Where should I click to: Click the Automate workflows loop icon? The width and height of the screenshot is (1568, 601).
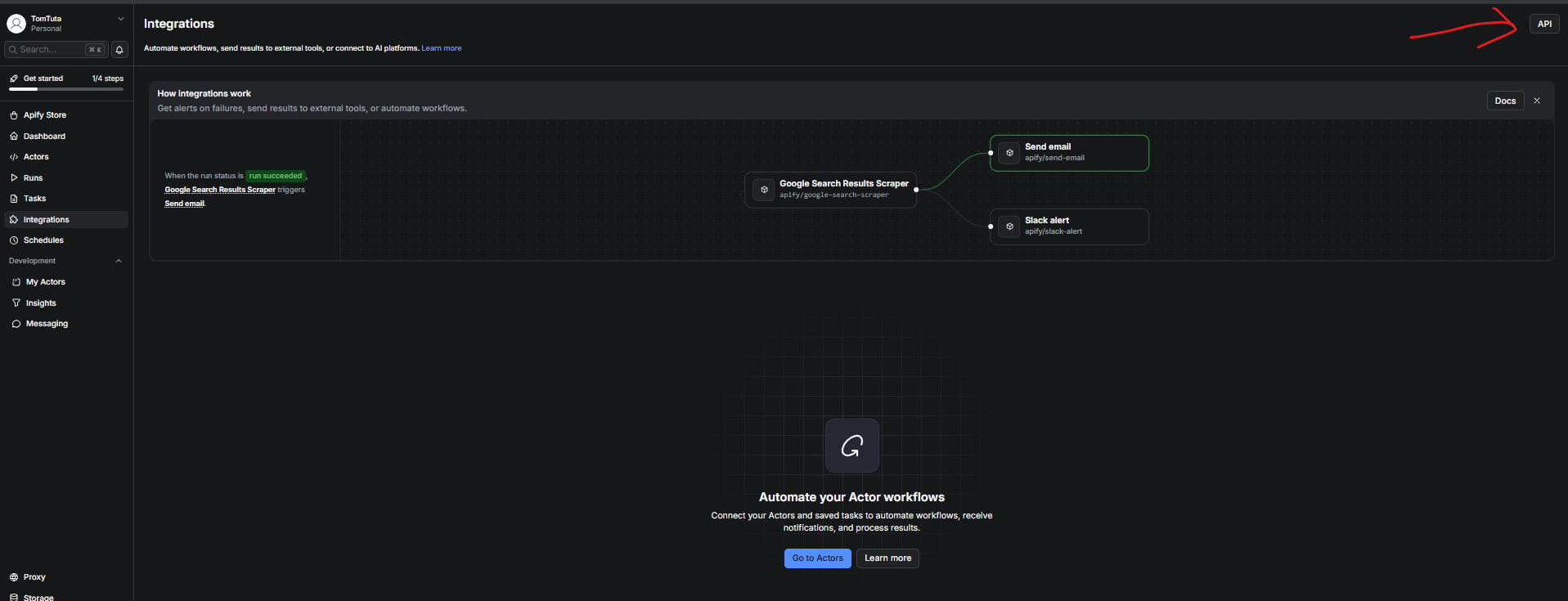coord(852,446)
